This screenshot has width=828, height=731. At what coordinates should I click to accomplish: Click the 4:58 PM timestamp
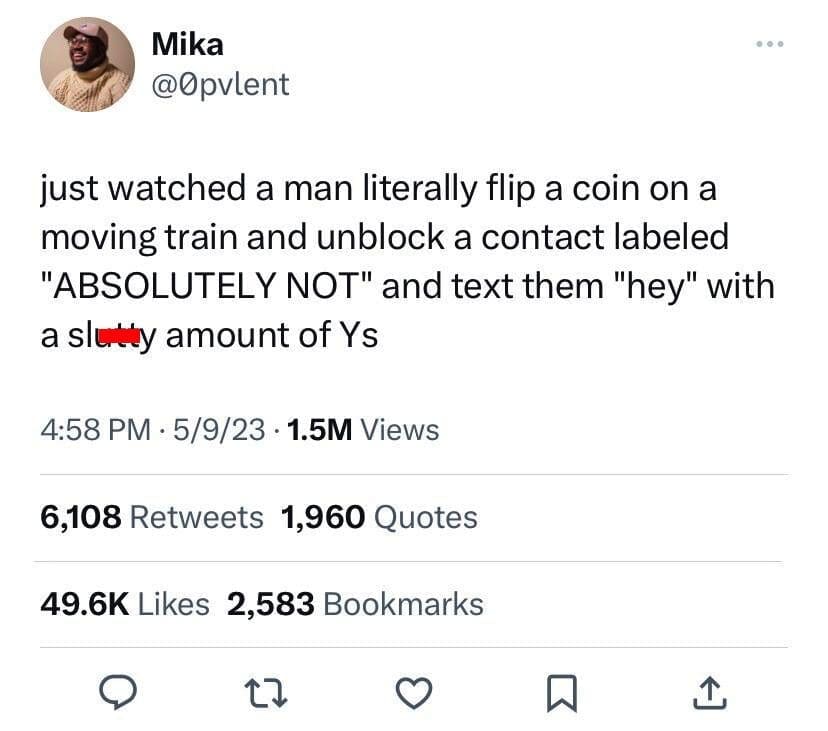[96, 429]
